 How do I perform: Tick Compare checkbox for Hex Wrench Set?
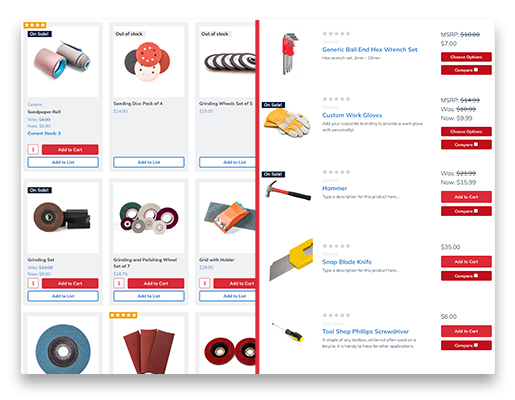[476, 70]
